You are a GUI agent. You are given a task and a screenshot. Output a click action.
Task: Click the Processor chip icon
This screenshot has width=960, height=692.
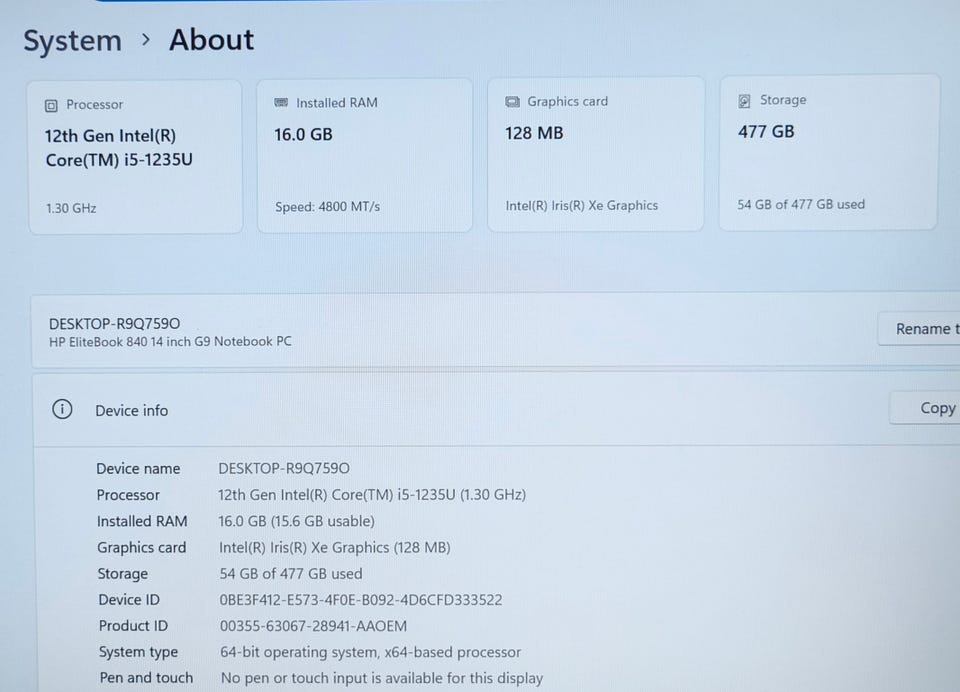[51, 106]
